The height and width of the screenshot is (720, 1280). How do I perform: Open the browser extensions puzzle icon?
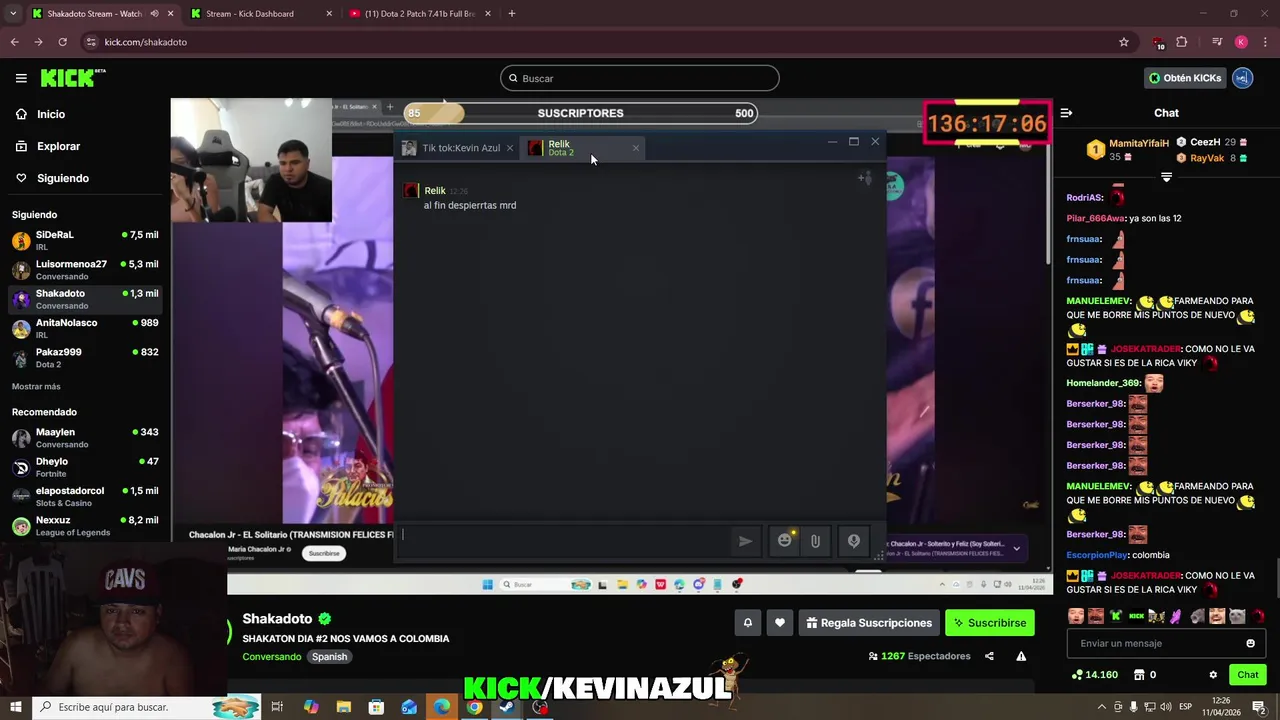1182,42
